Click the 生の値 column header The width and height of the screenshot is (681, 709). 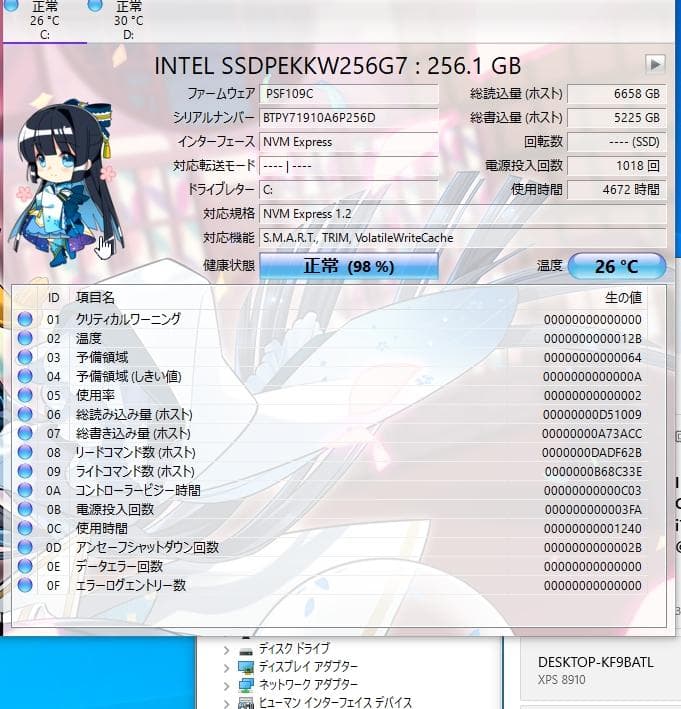click(x=623, y=298)
